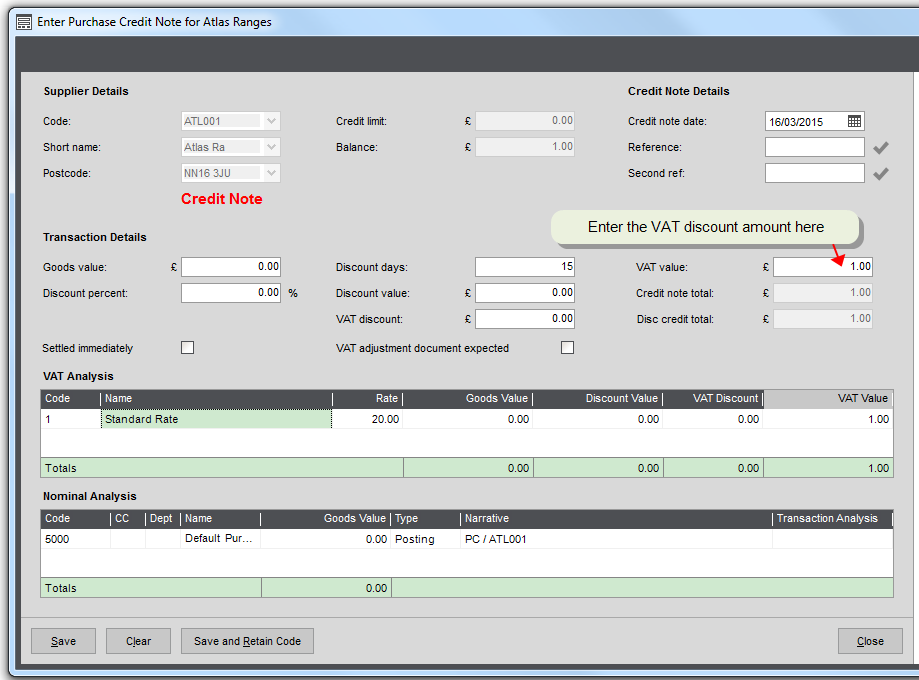Click the checkmark beside Second ref field
The width and height of the screenshot is (919, 680).
click(x=881, y=174)
